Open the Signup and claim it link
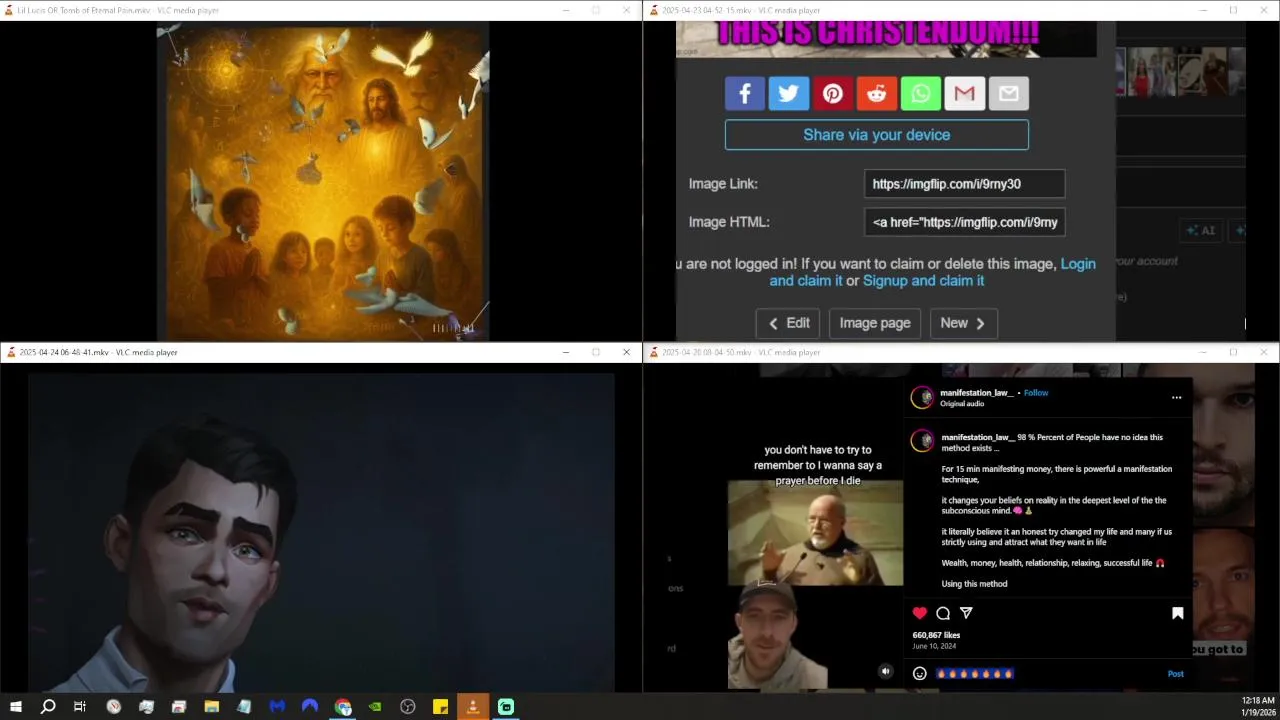 point(923,281)
